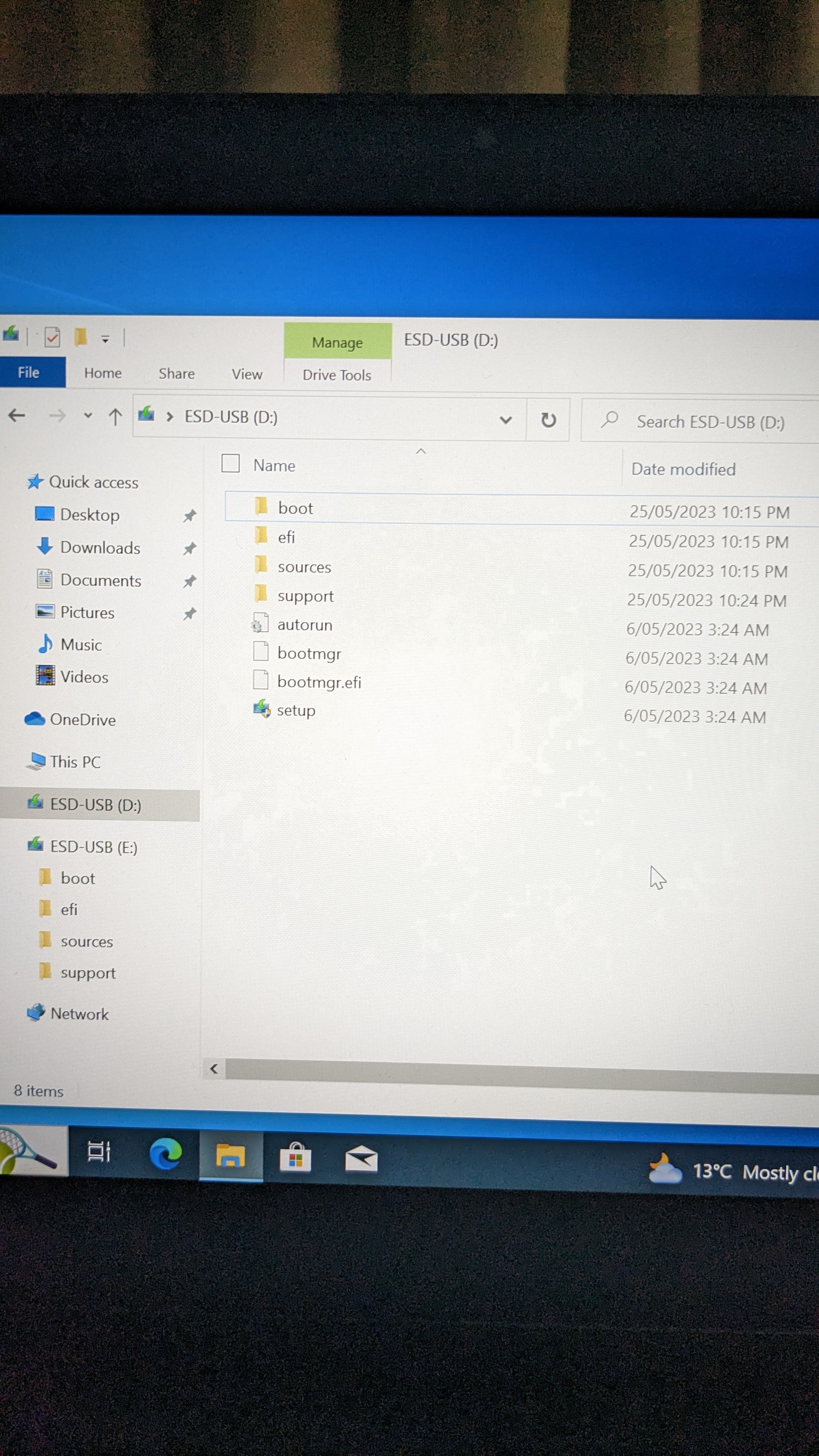Select the efi folder in file list

tap(287, 537)
